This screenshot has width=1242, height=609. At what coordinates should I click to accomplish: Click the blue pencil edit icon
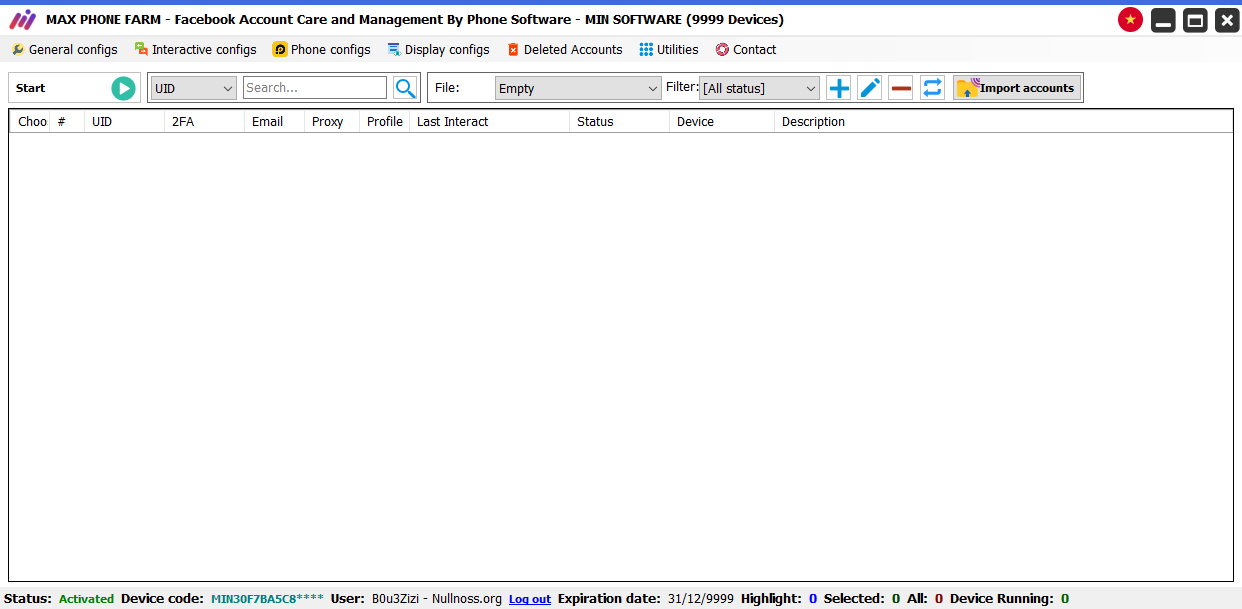[870, 88]
